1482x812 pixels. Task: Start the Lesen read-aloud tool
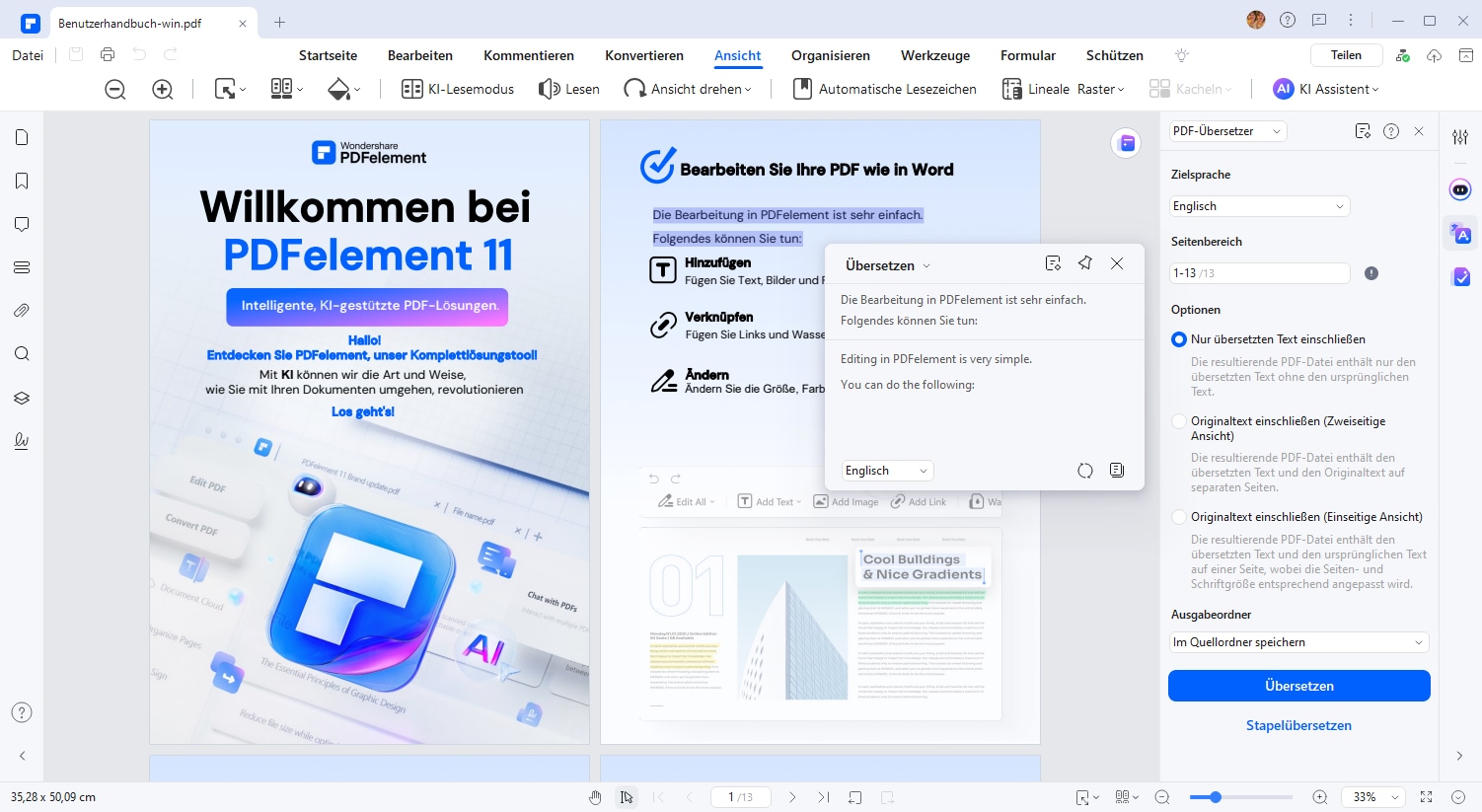click(x=569, y=89)
